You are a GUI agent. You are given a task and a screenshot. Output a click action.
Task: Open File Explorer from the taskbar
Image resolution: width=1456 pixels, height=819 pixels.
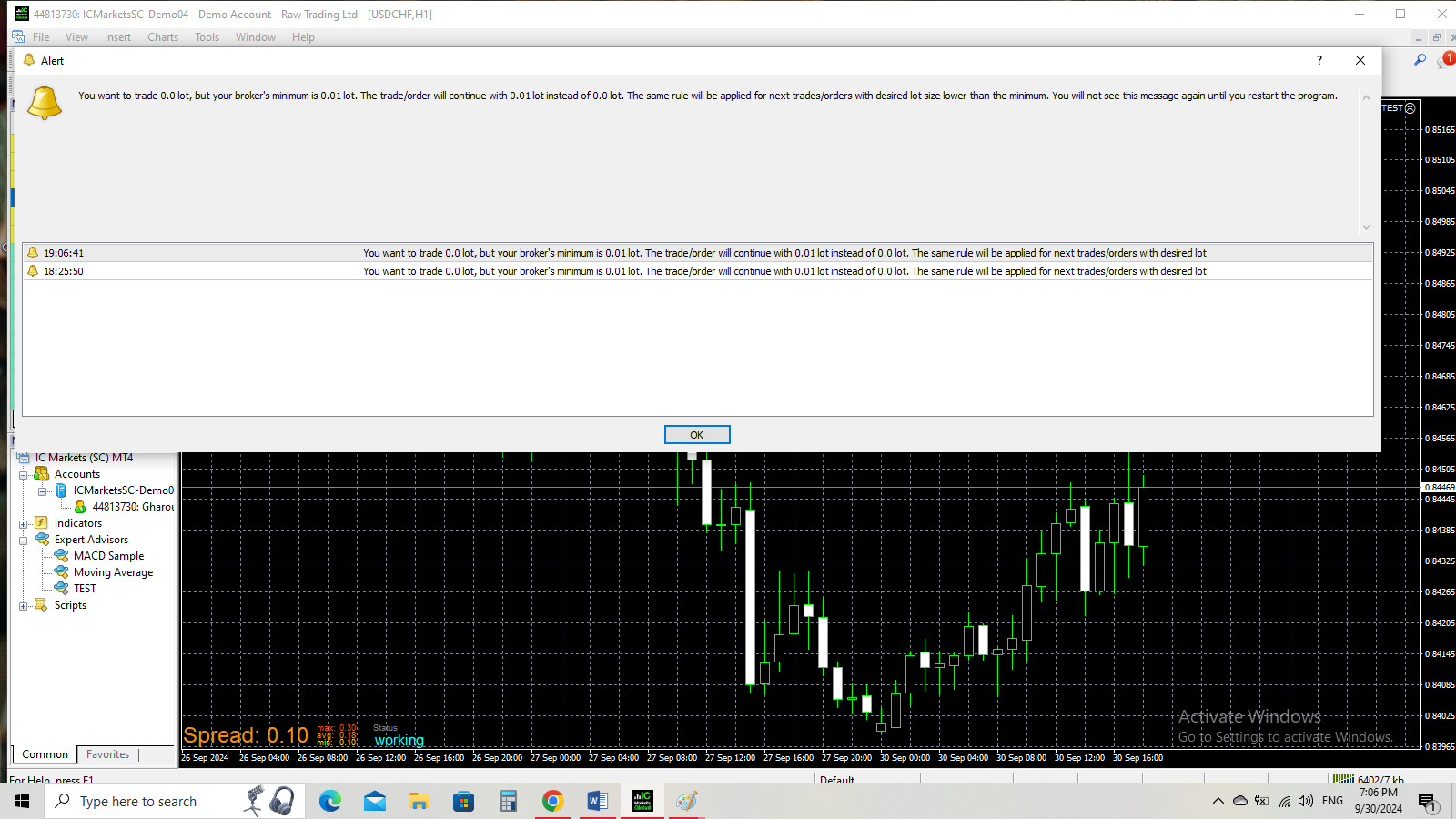[x=419, y=801]
